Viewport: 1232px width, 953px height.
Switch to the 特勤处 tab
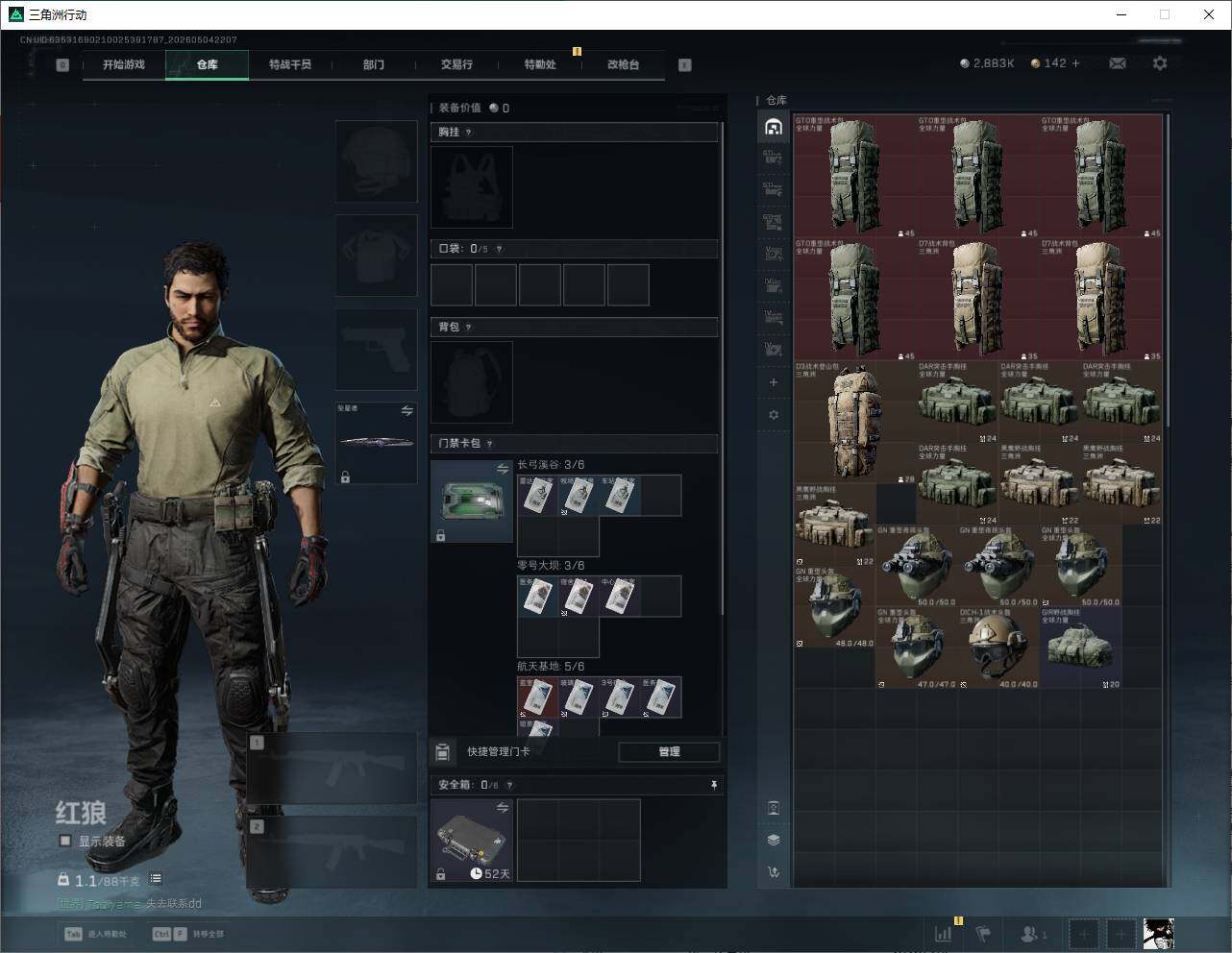540,64
